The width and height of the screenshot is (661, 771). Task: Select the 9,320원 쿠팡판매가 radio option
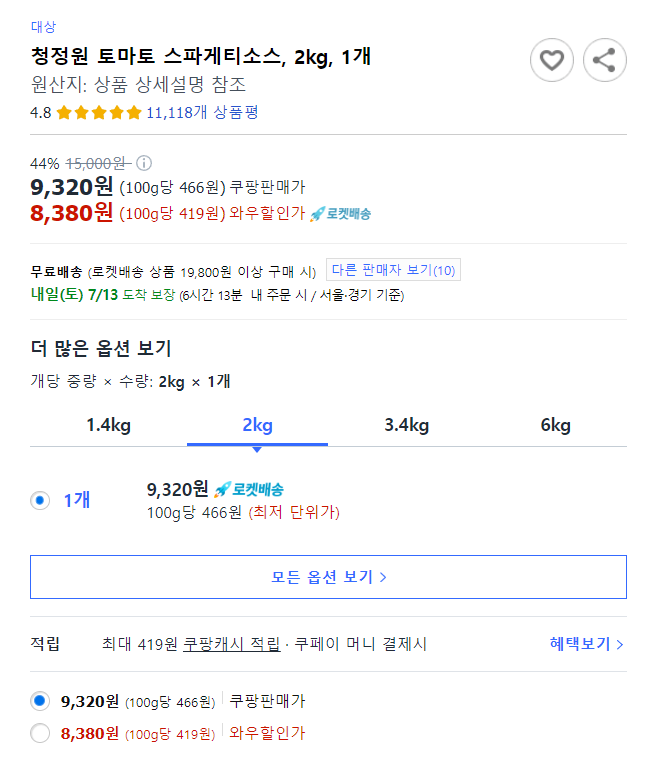(x=40, y=701)
